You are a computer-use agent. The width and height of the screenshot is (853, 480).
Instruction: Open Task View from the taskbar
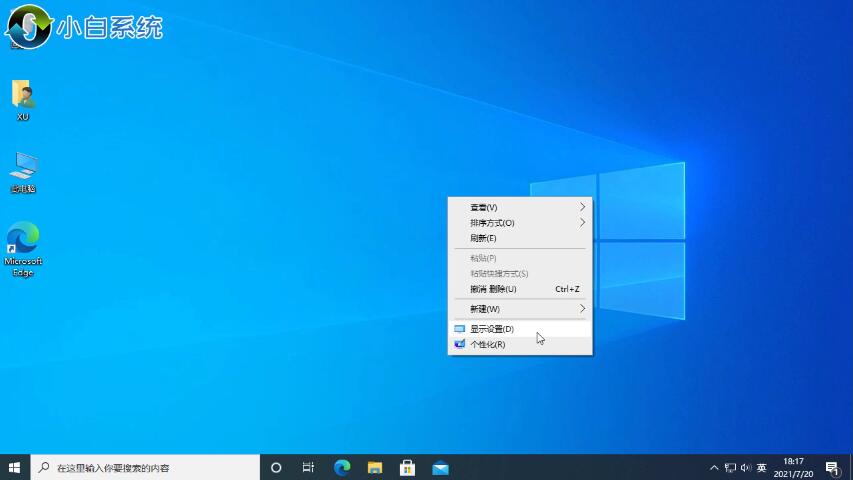308,467
